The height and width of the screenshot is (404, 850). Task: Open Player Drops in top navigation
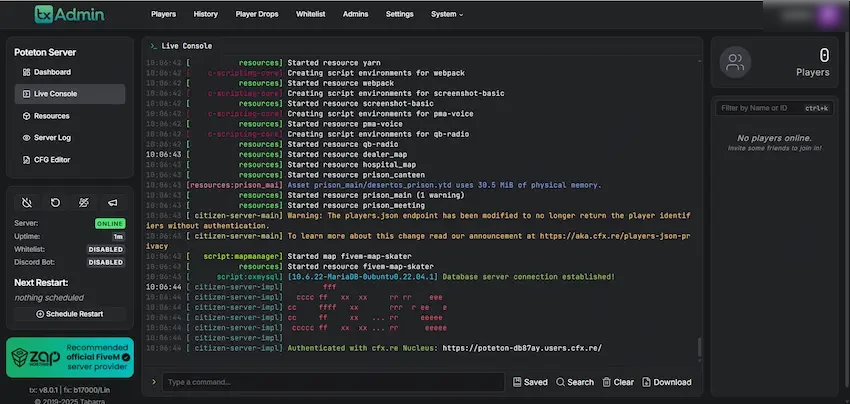pos(257,14)
